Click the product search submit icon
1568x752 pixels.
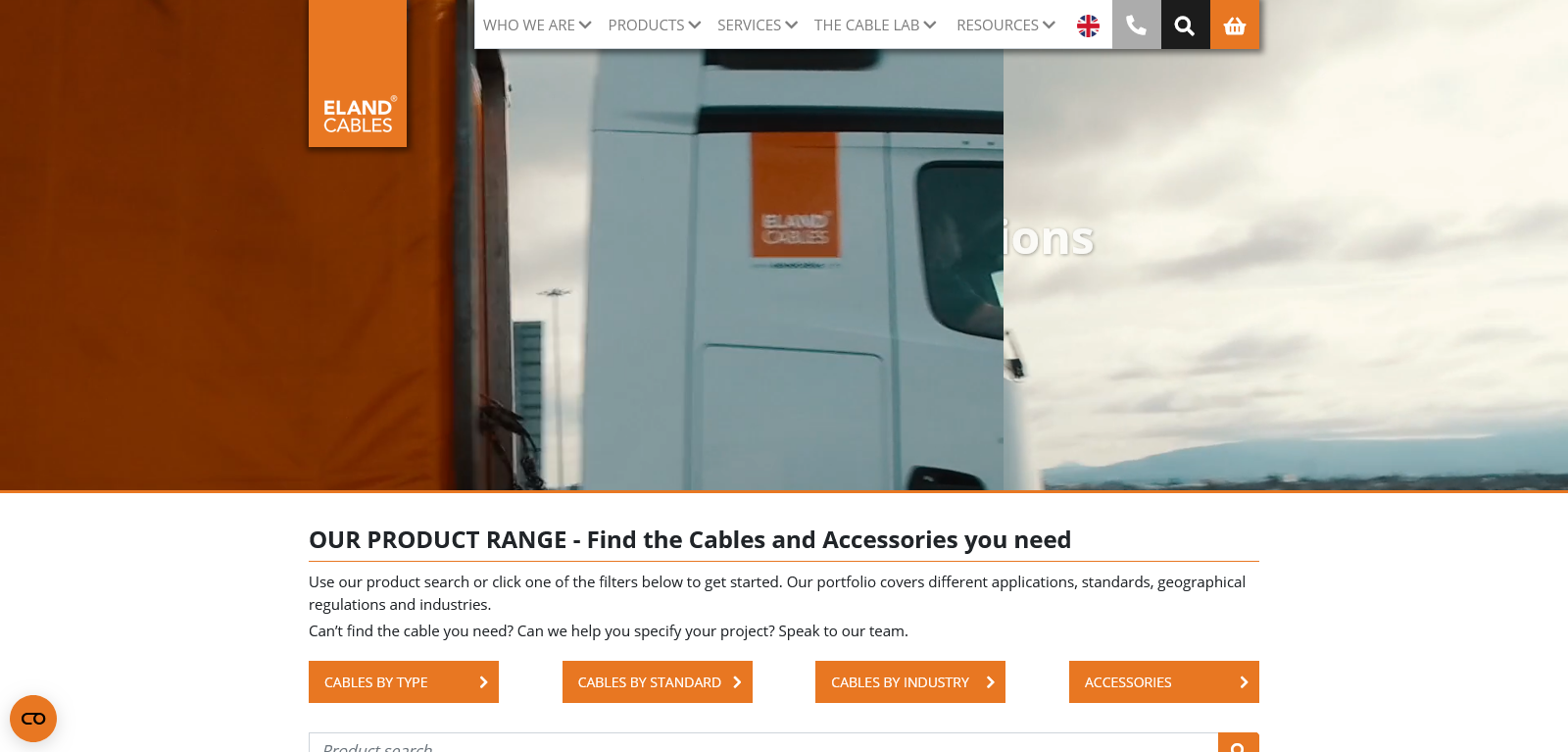(x=1238, y=745)
